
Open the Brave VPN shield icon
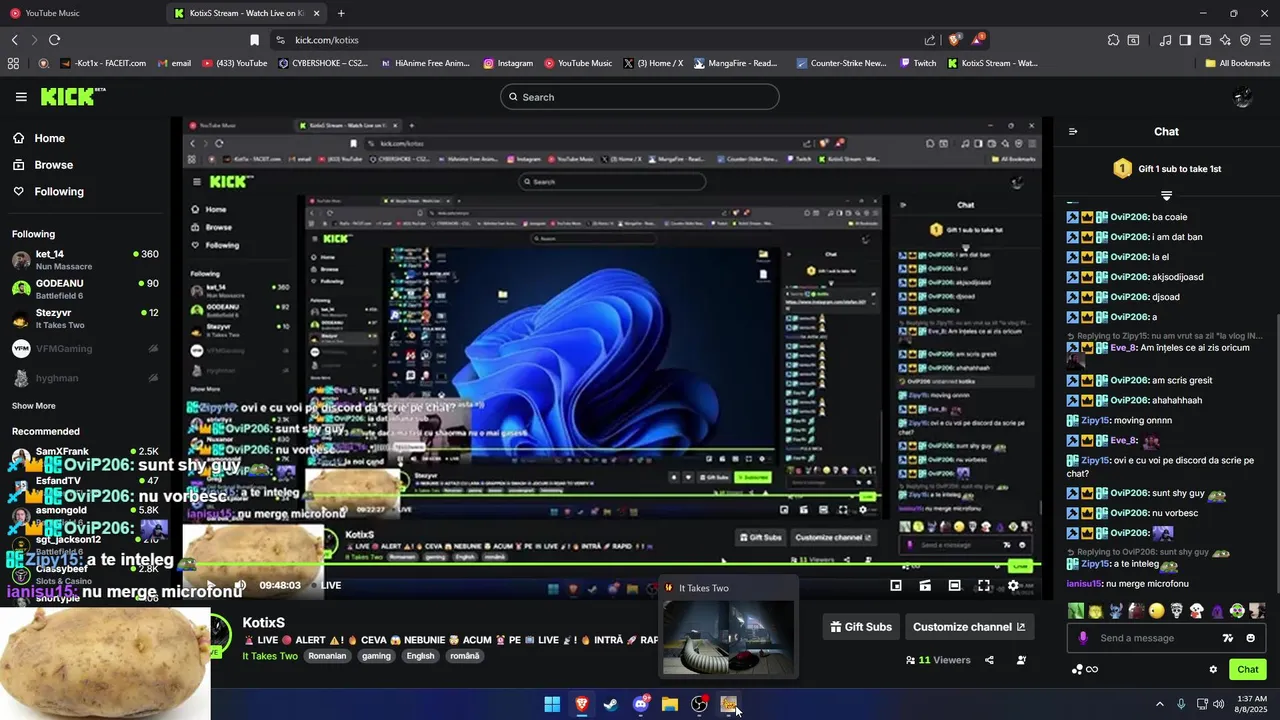[x=1245, y=40]
